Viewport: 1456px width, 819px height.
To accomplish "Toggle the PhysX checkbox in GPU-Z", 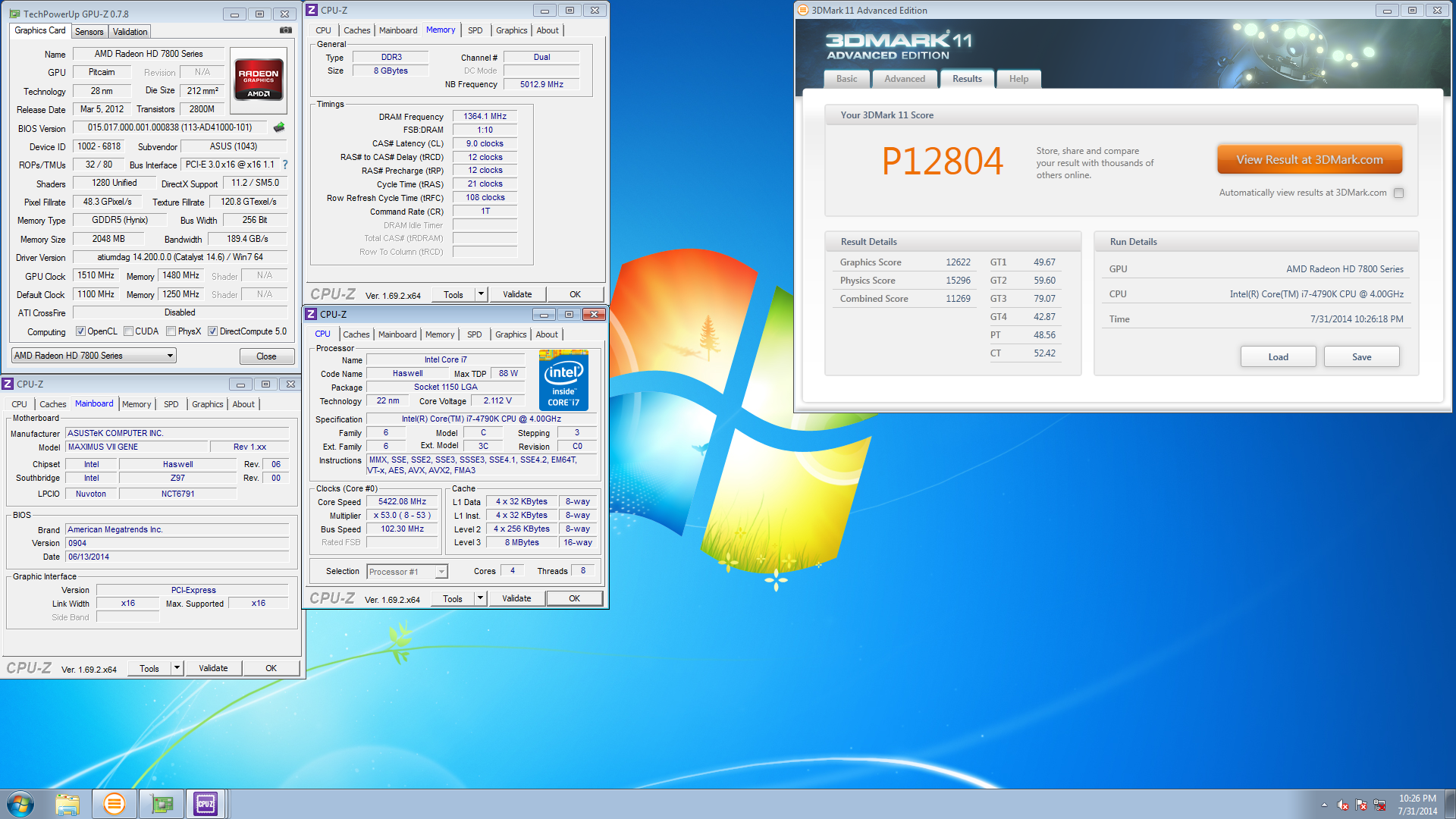I will point(171,331).
